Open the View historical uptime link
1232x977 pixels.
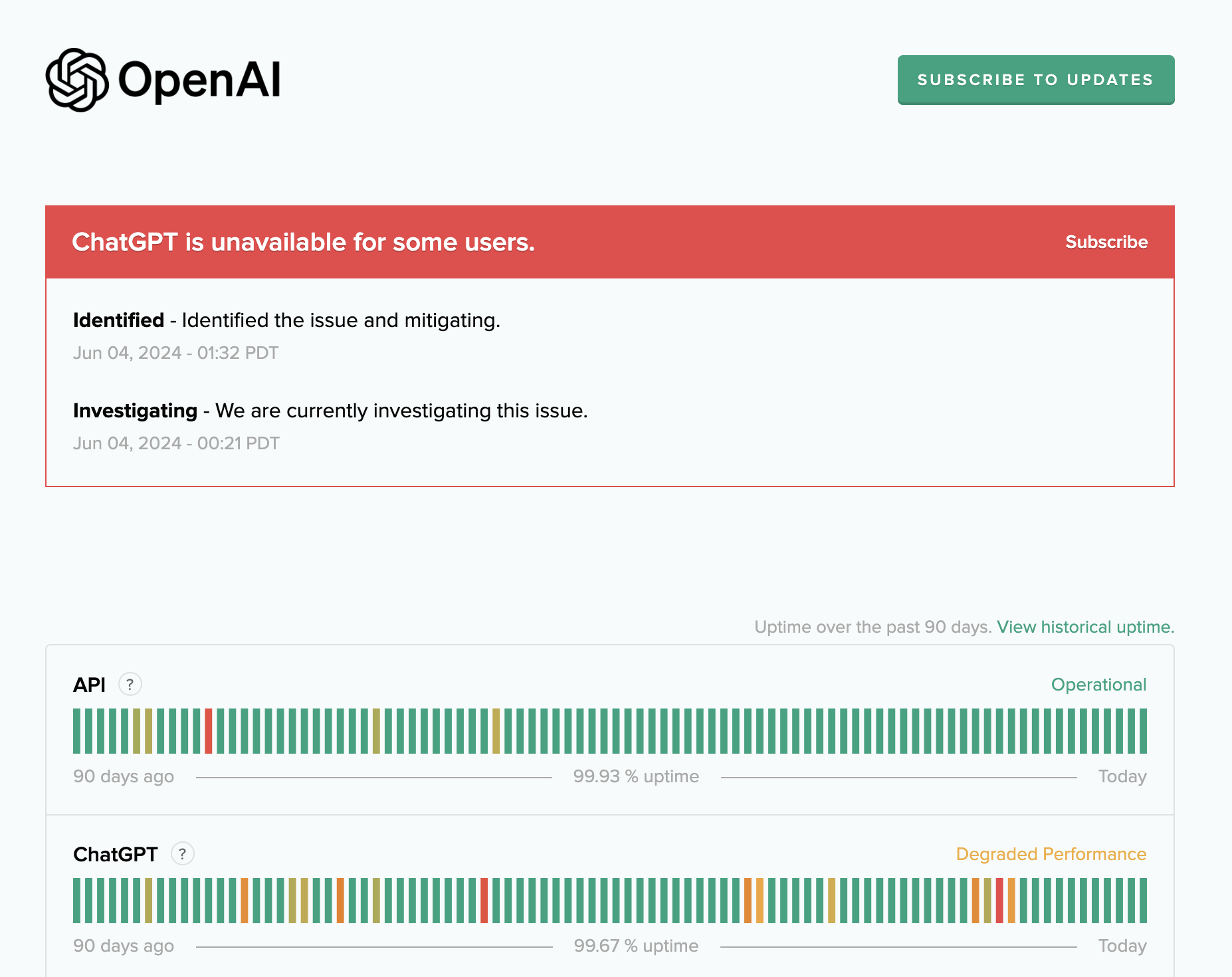click(1086, 627)
